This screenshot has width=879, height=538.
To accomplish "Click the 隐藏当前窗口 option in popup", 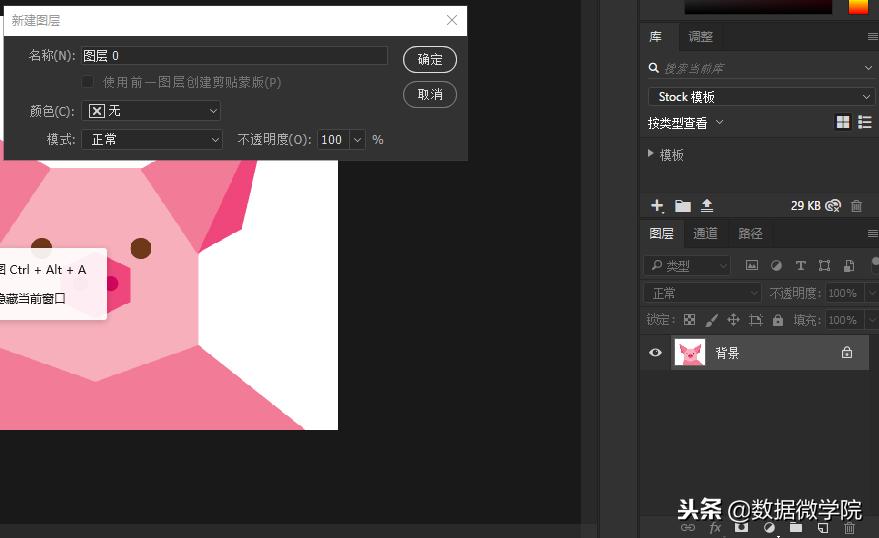I will (33, 298).
